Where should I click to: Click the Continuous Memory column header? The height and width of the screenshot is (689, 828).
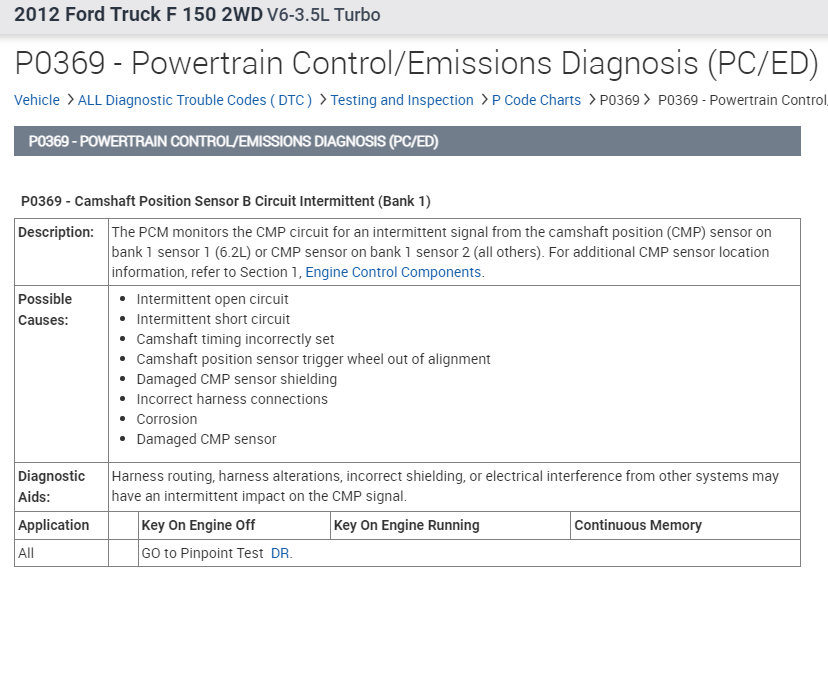638,525
